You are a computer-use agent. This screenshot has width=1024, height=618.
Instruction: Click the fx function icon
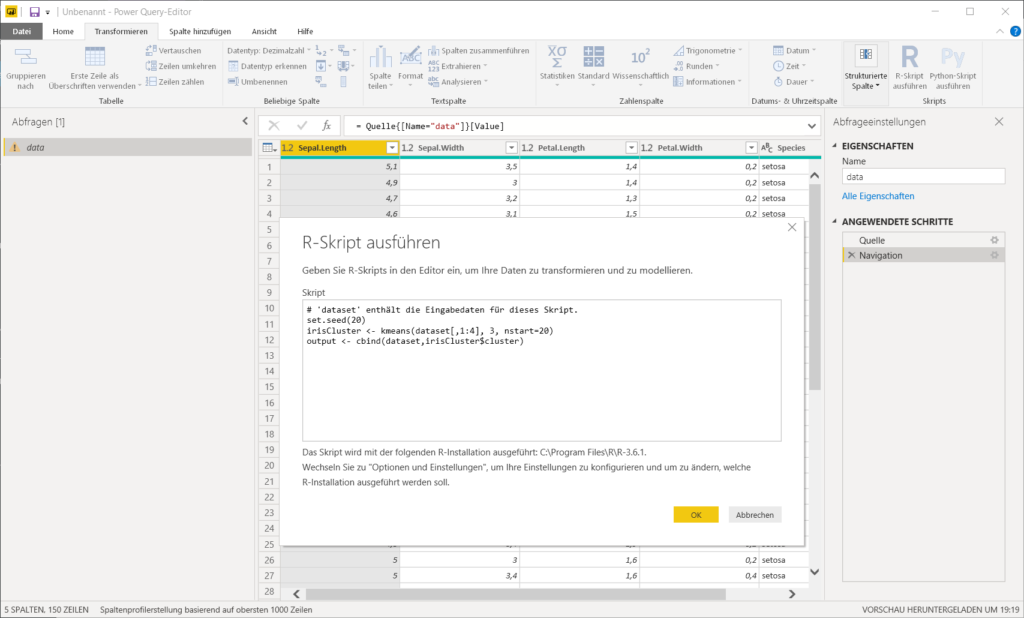point(327,125)
